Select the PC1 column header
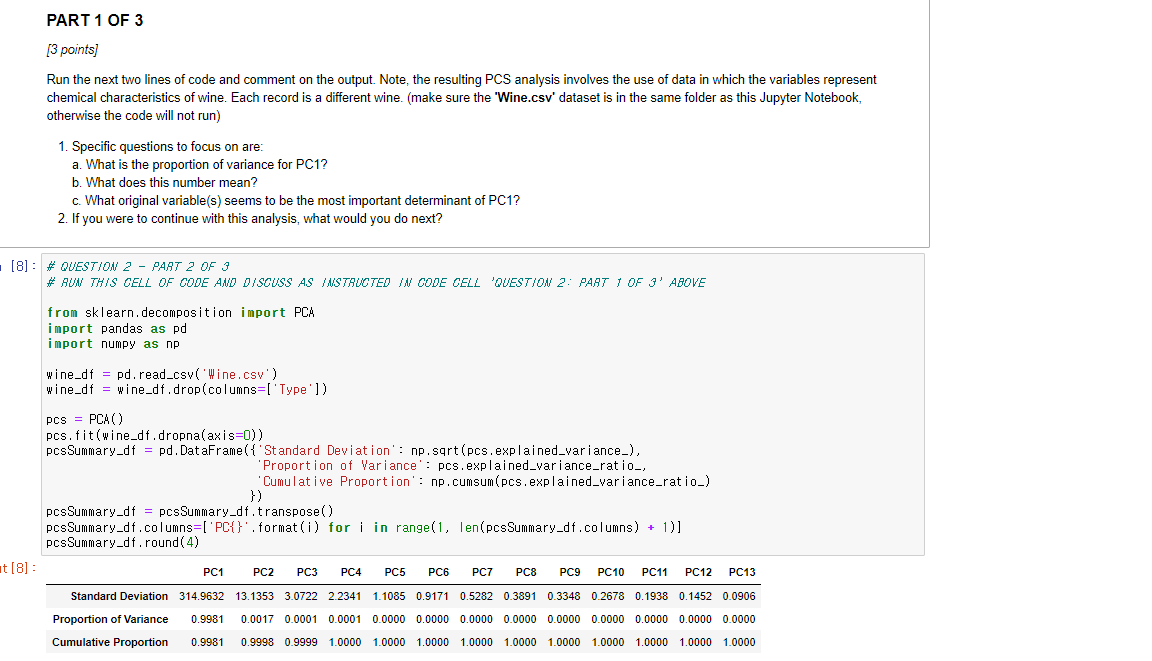The height and width of the screenshot is (661, 1152). [x=213, y=572]
